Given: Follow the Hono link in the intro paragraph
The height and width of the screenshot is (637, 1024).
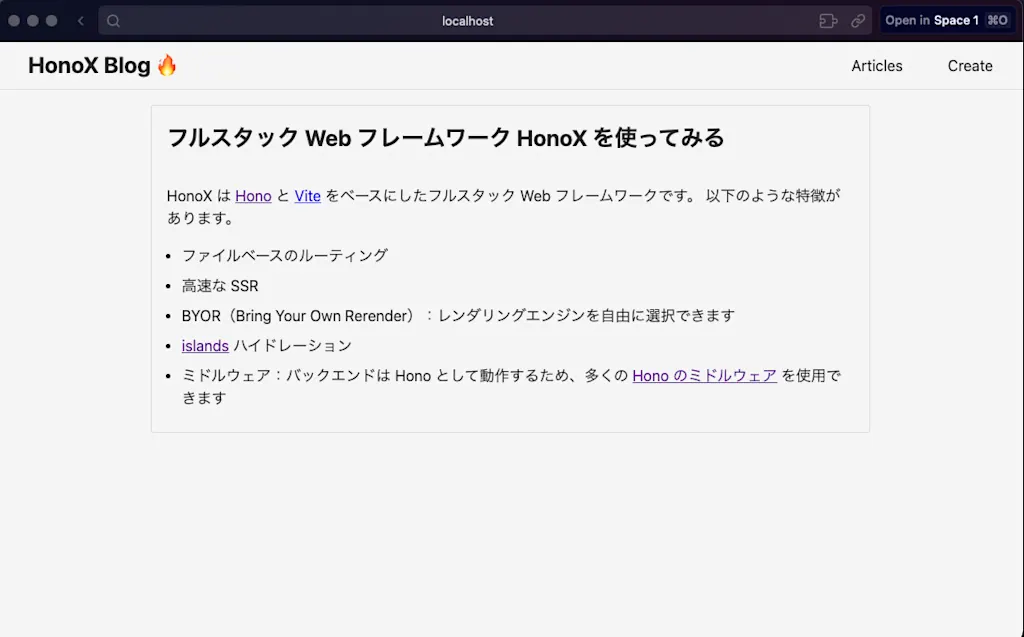Looking at the screenshot, I should (253, 196).
